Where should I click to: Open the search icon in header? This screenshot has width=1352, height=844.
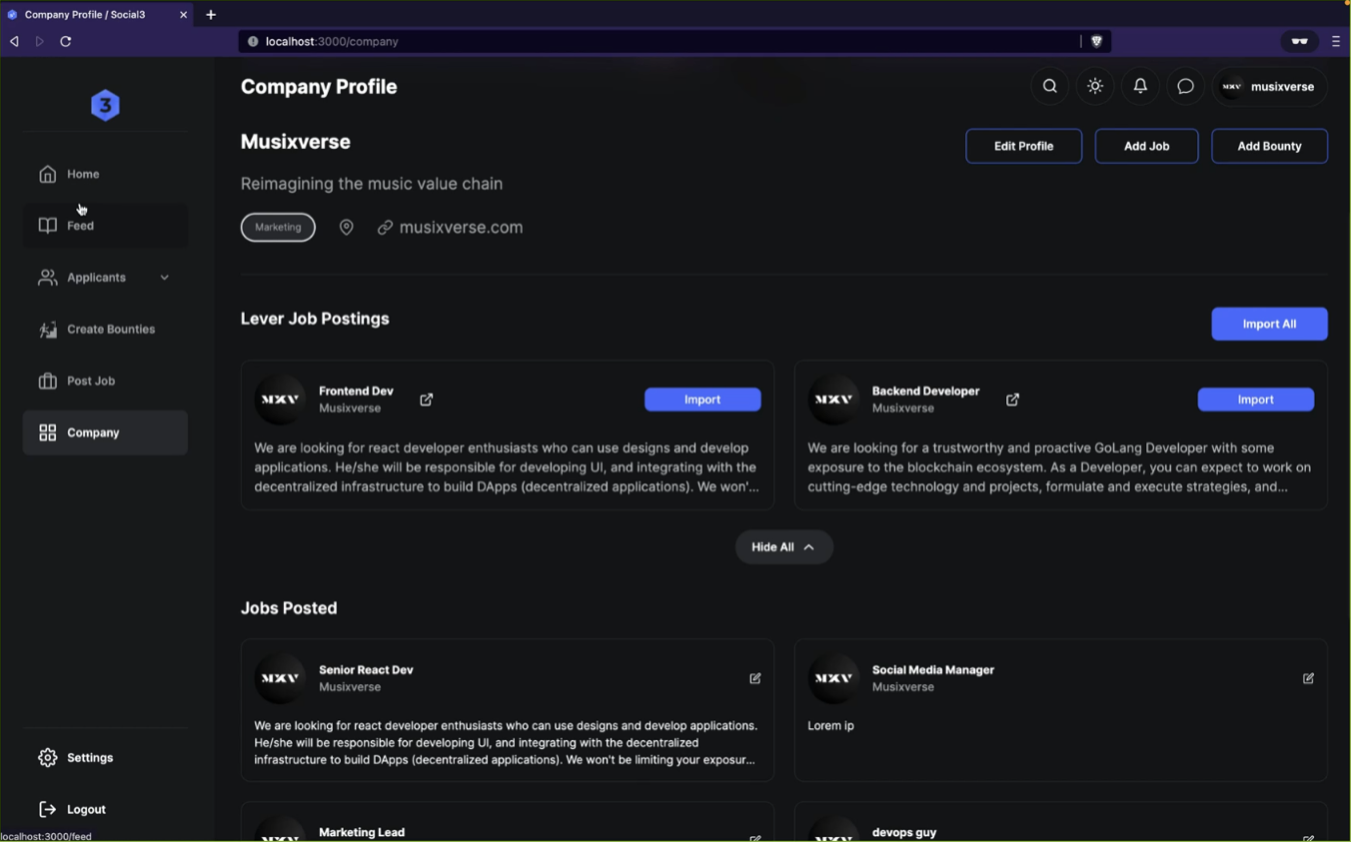[x=1050, y=87]
